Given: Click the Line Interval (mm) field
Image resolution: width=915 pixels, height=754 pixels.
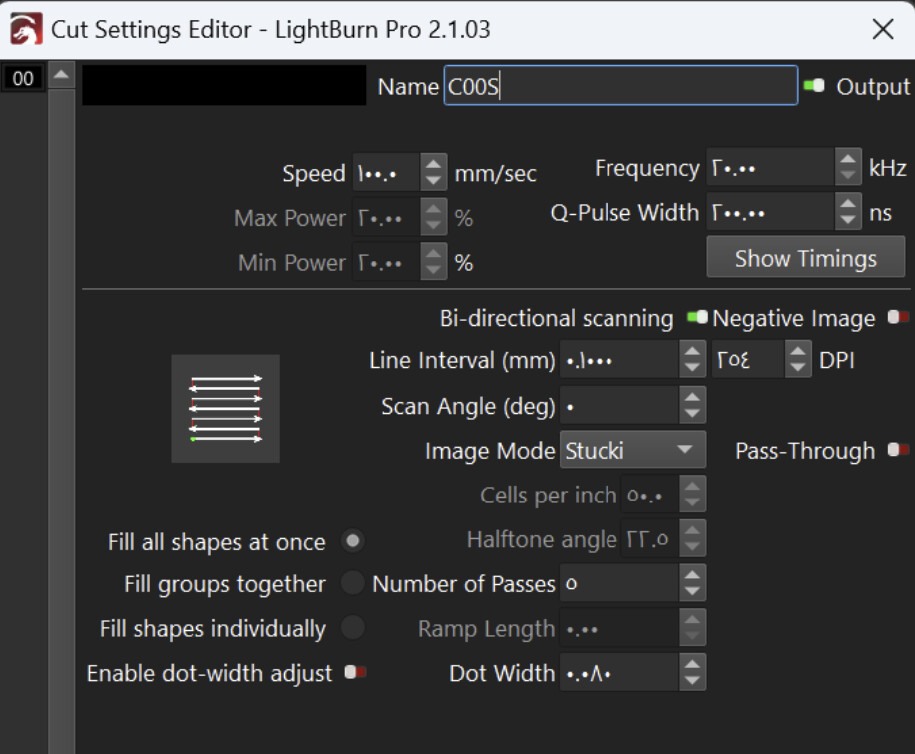Looking at the screenshot, I should coord(619,359).
